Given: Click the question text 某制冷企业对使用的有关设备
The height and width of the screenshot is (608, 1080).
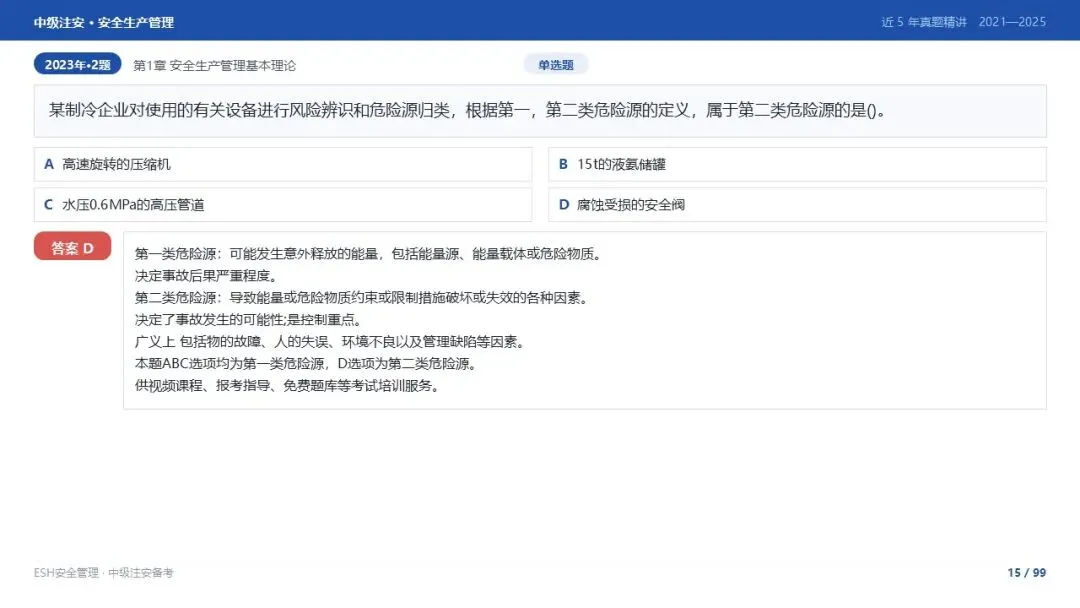Looking at the screenshot, I should click(466, 110).
